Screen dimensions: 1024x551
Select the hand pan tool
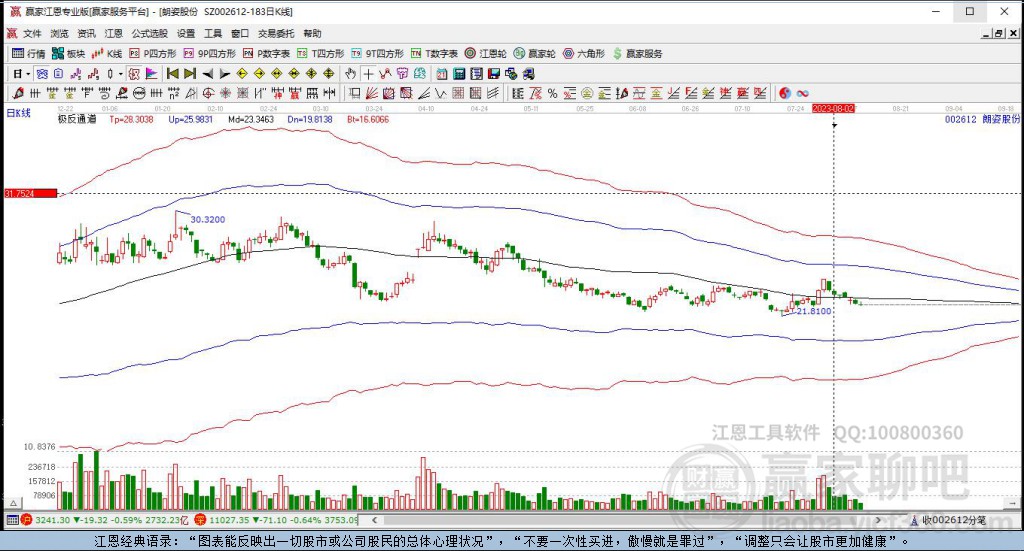(x=351, y=74)
